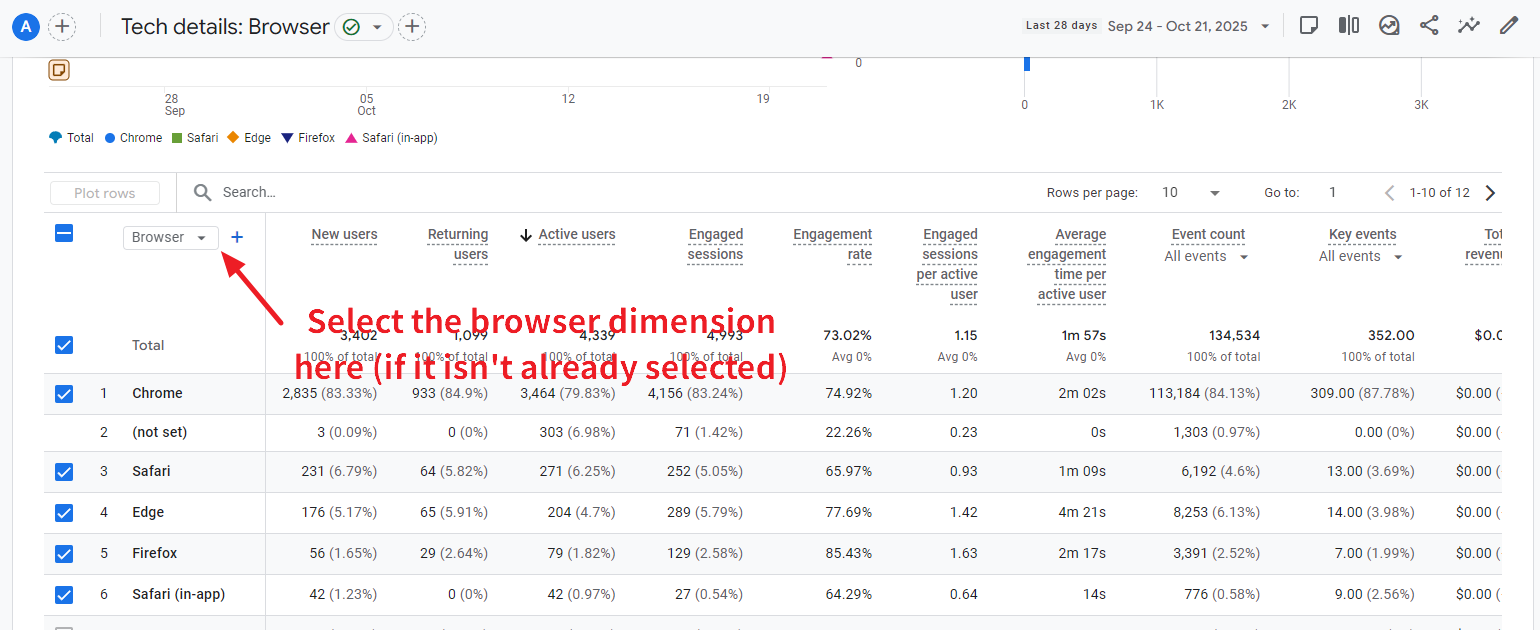Toggle the Safari row checkbox

click(x=64, y=472)
